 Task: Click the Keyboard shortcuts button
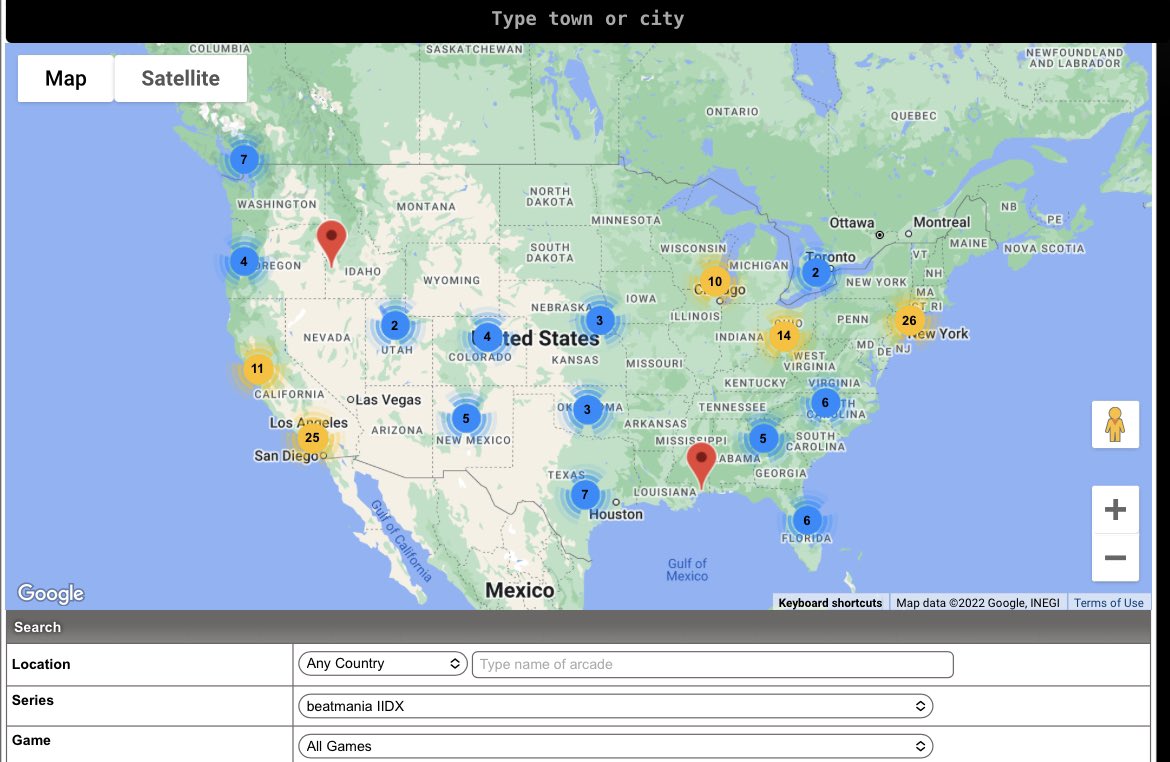tap(830, 603)
